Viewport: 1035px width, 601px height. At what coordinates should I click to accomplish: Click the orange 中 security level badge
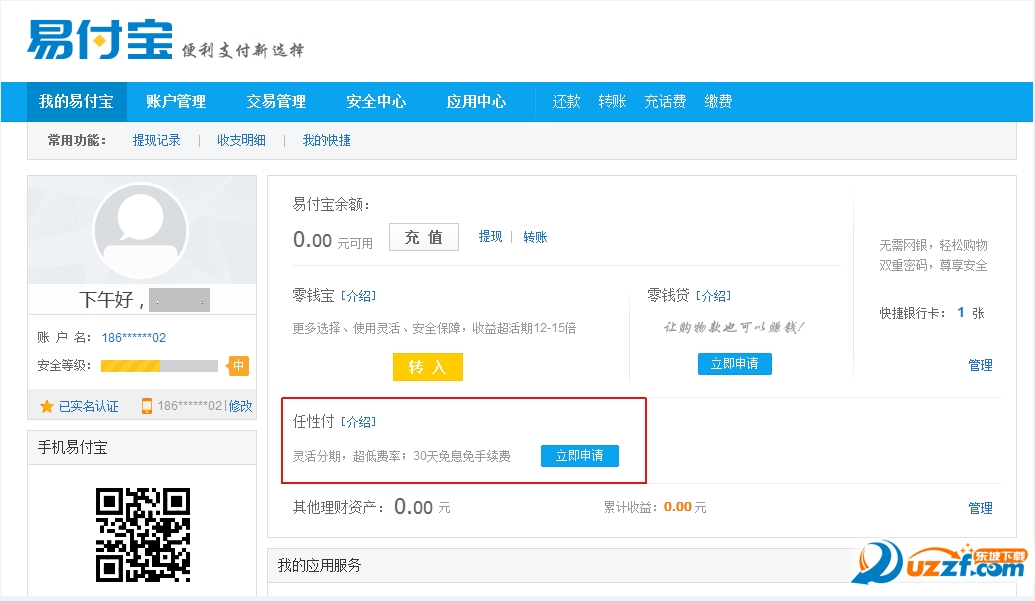click(x=238, y=366)
